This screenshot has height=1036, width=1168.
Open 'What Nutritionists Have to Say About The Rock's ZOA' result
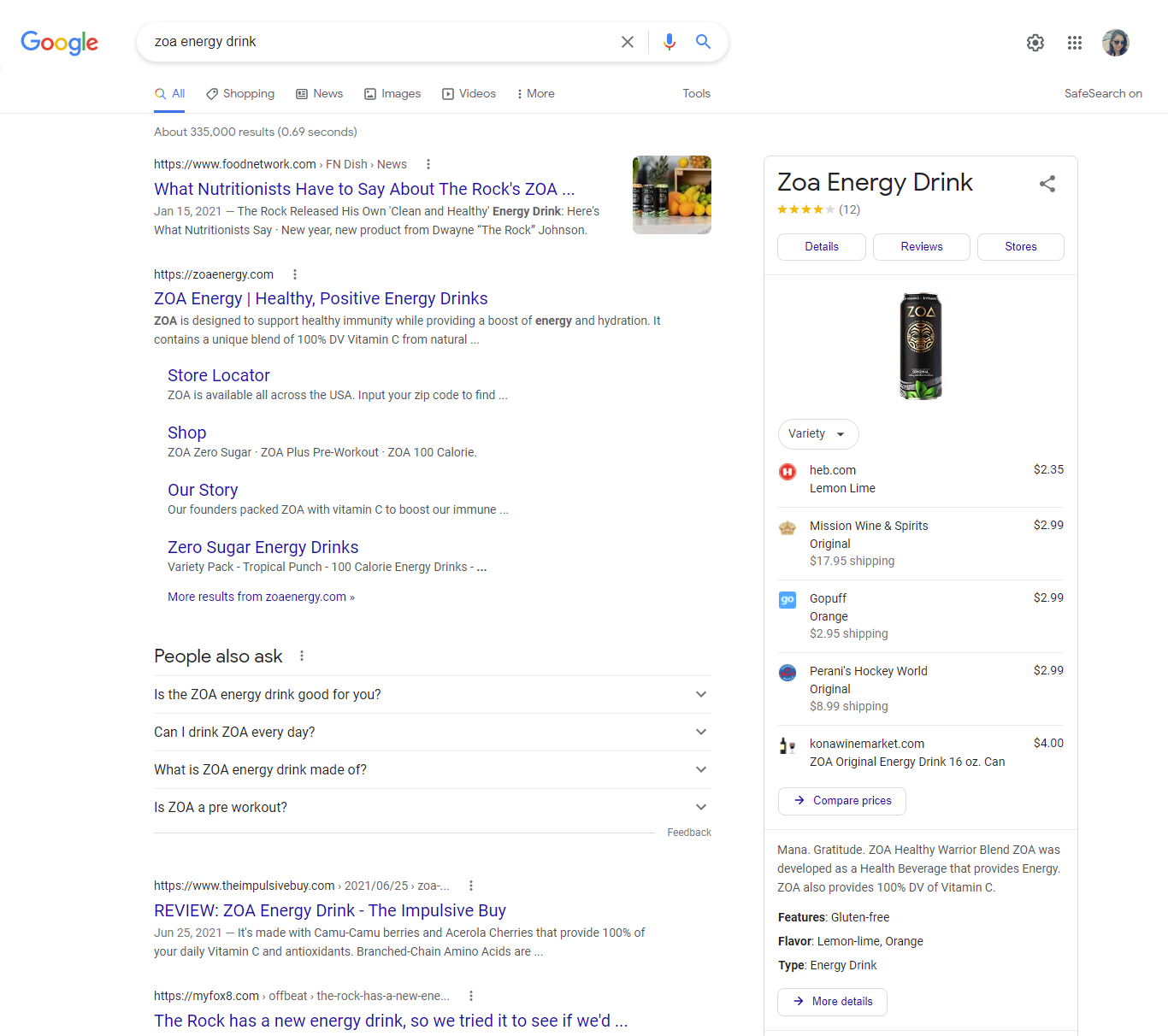(364, 189)
